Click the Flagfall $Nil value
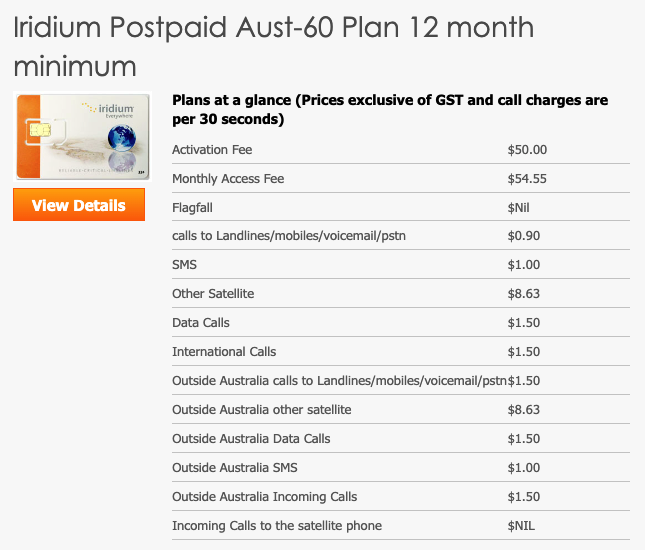Image resolution: width=645 pixels, height=552 pixels. point(518,208)
